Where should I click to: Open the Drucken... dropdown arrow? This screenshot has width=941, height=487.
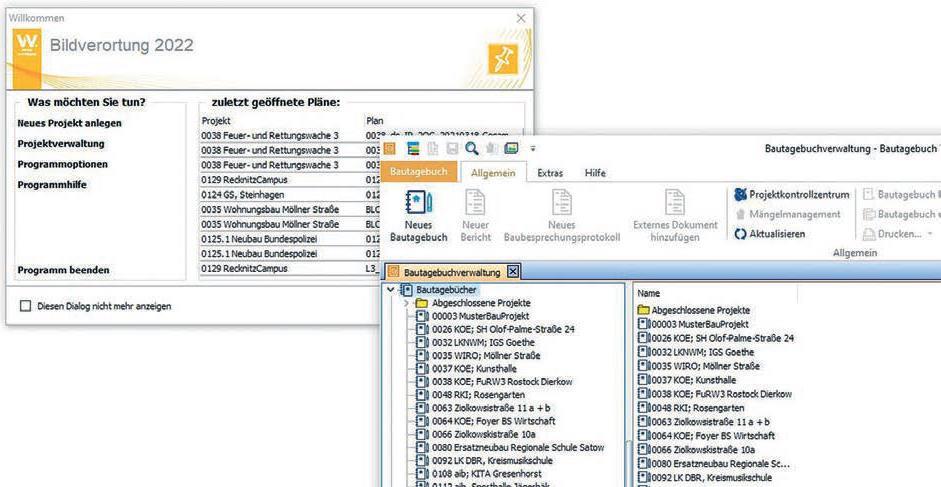pyautogui.click(x=930, y=234)
